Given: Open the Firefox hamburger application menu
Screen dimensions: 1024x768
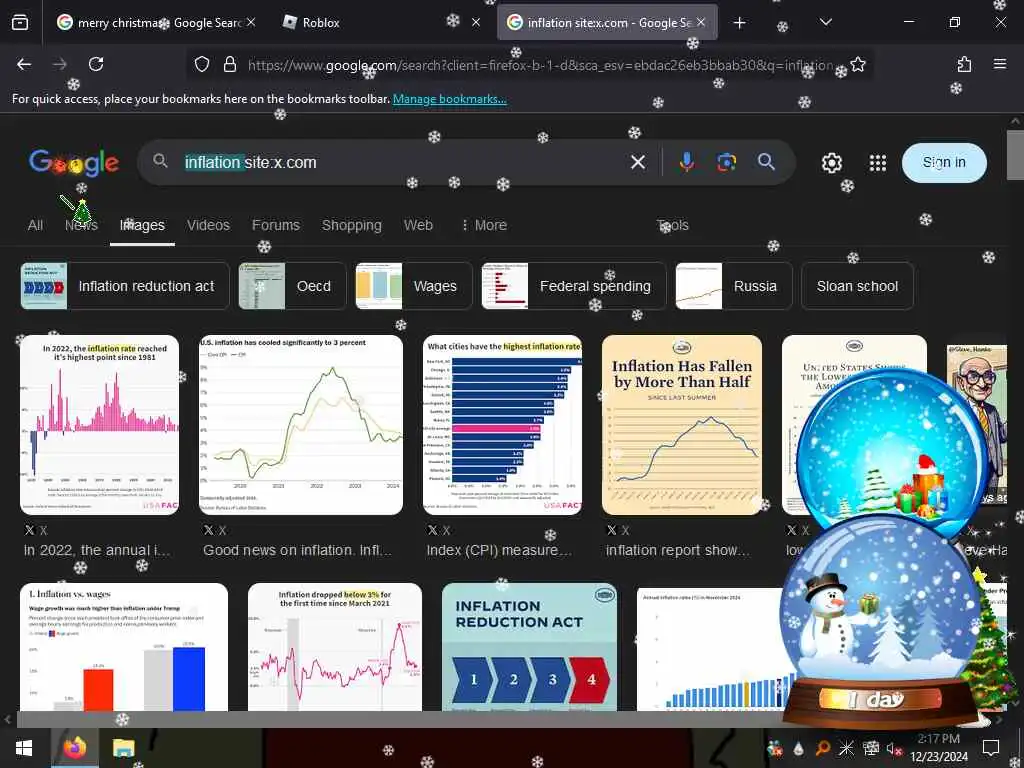Looking at the screenshot, I should click(x=1000, y=64).
